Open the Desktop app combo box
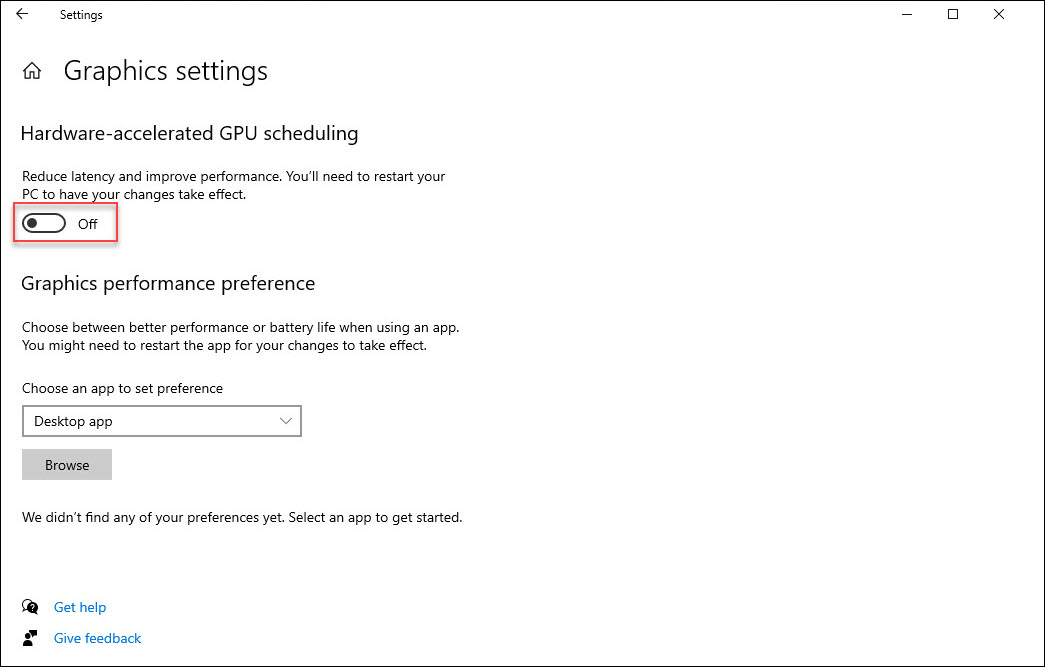Image resolution: width=1045 pixels, height=667 pixels. click(162, 421)
